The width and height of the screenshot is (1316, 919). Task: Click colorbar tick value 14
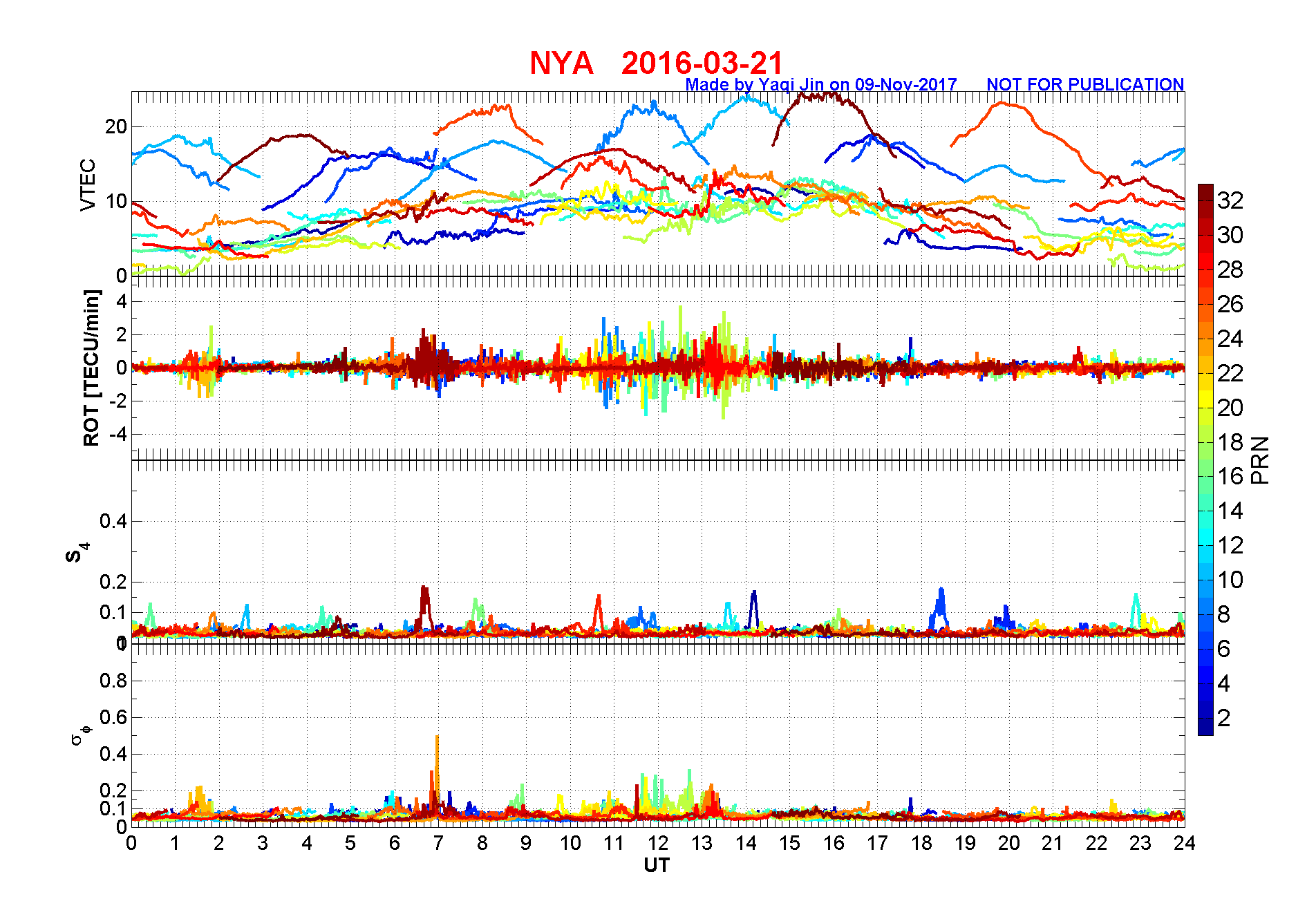[x=1230, y=511]
